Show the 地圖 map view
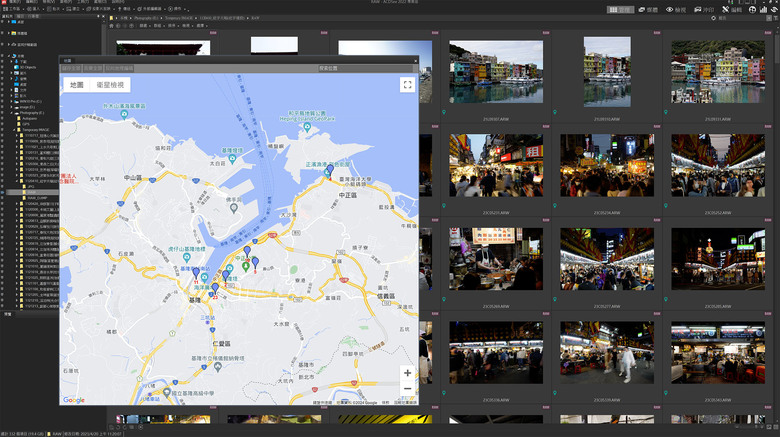 (77, 85)
